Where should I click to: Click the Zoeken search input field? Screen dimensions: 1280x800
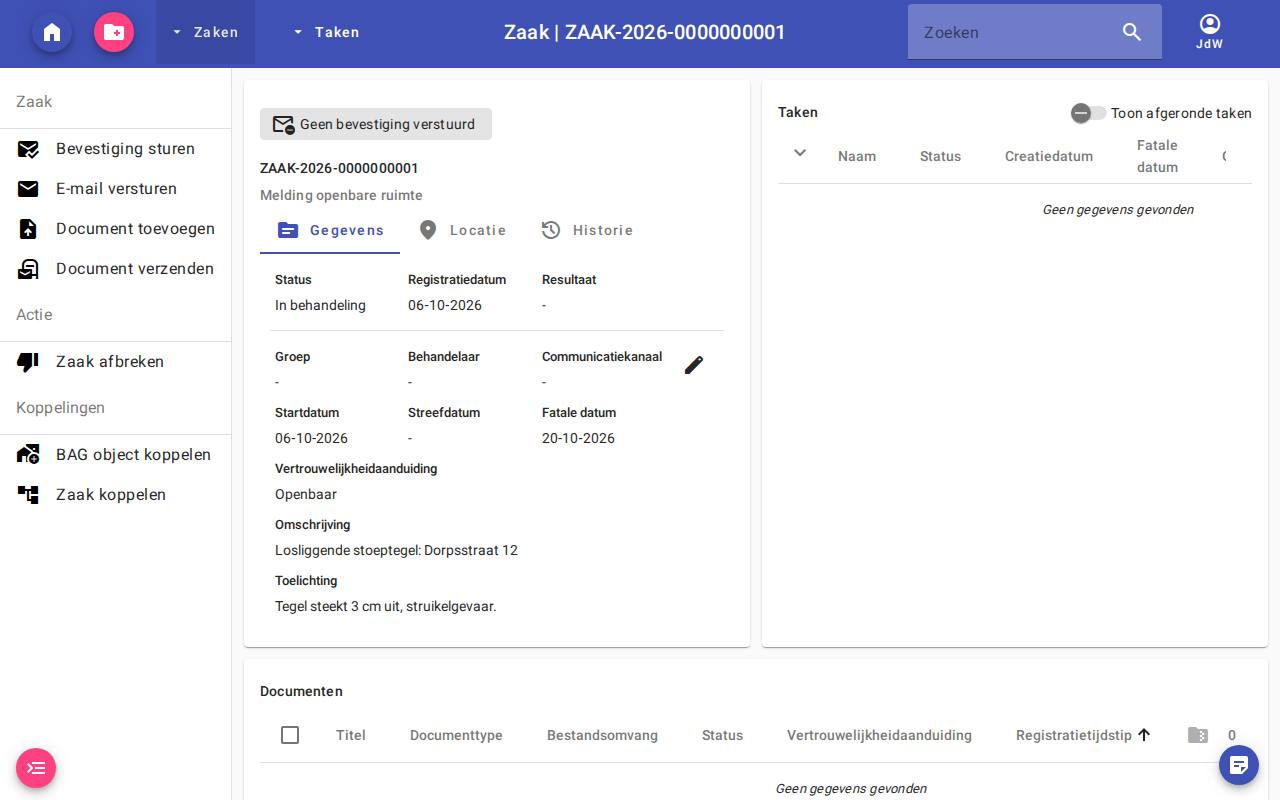pyautogui.click(x=1014, y=32)
